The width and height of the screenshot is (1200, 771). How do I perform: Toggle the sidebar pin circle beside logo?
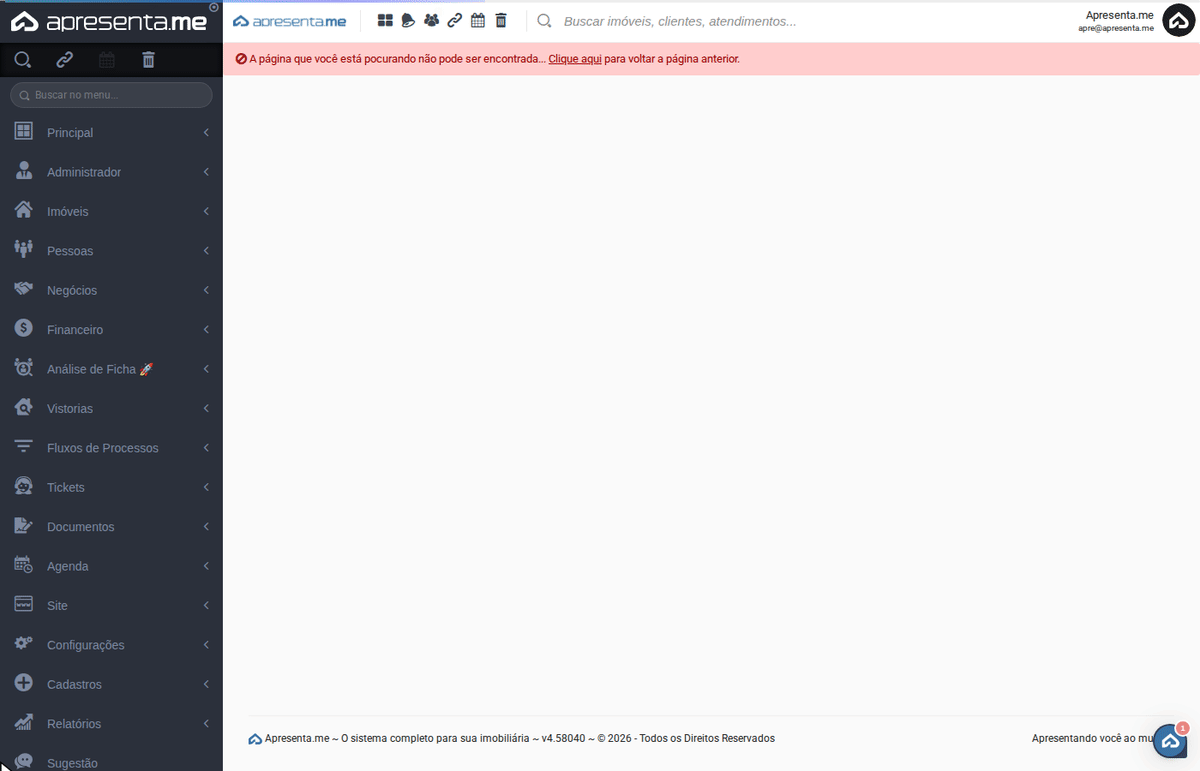tap(214, 7)
